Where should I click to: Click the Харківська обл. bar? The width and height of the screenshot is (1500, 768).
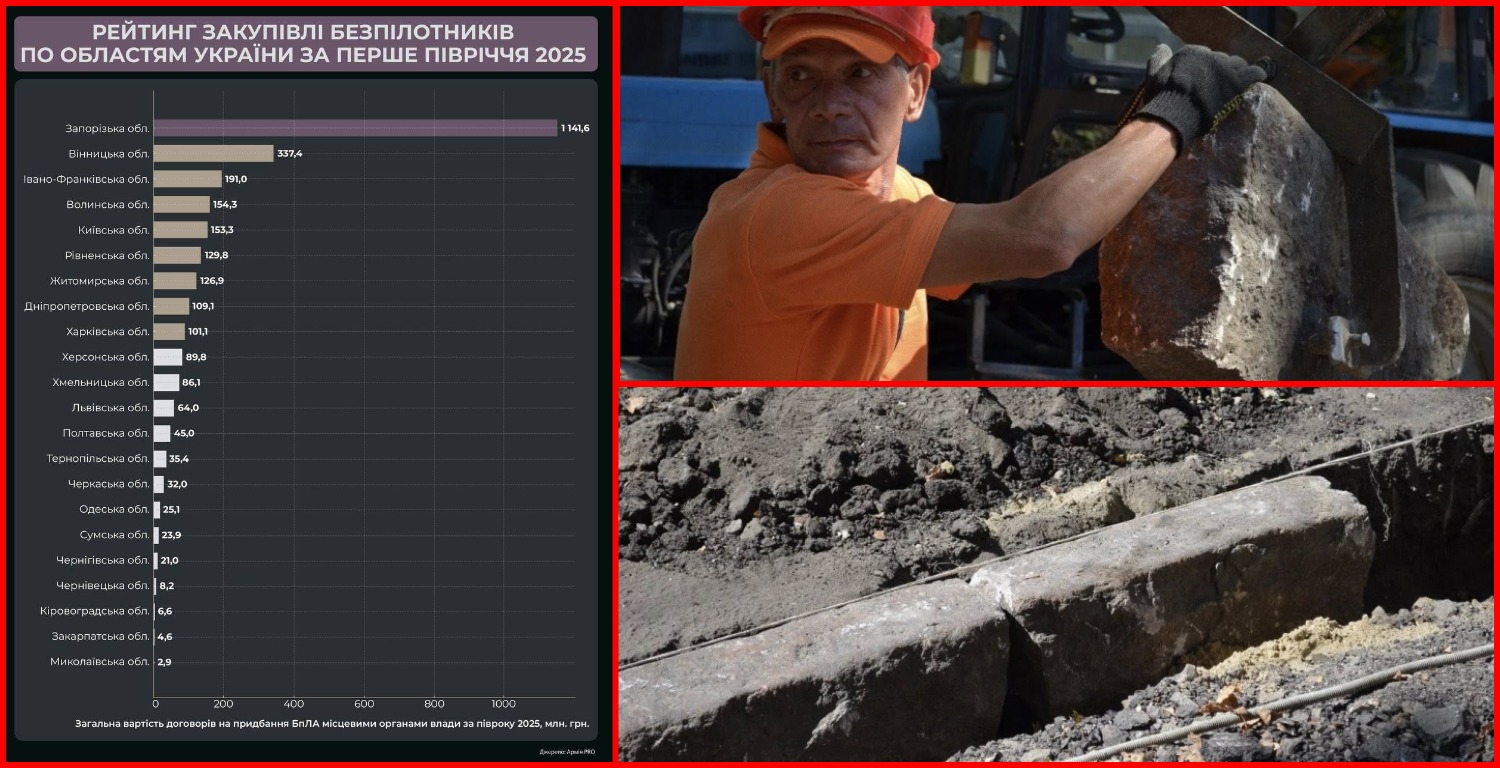(169, 332)
